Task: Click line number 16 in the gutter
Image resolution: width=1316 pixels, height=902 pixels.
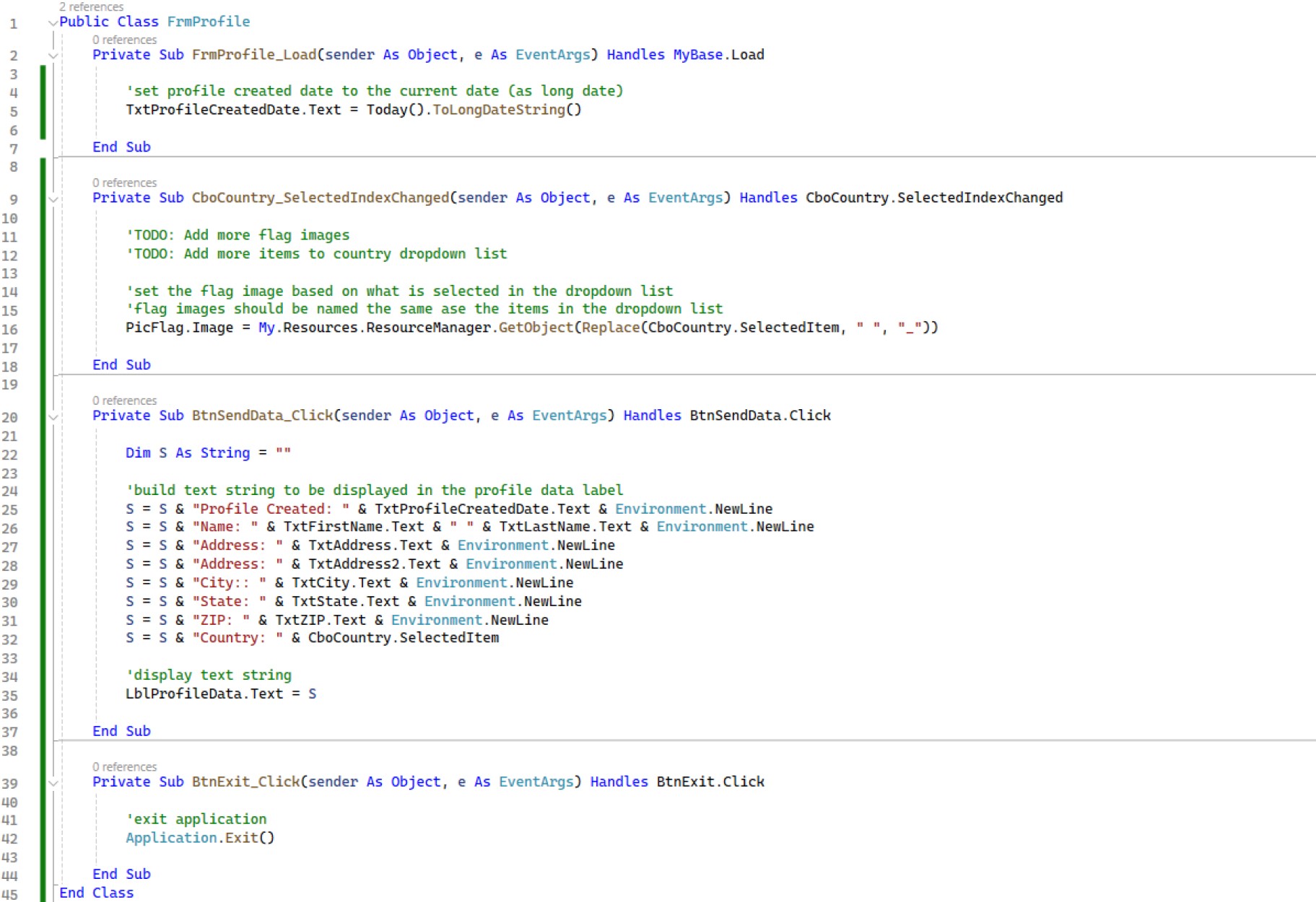Action: pos(10,330)
